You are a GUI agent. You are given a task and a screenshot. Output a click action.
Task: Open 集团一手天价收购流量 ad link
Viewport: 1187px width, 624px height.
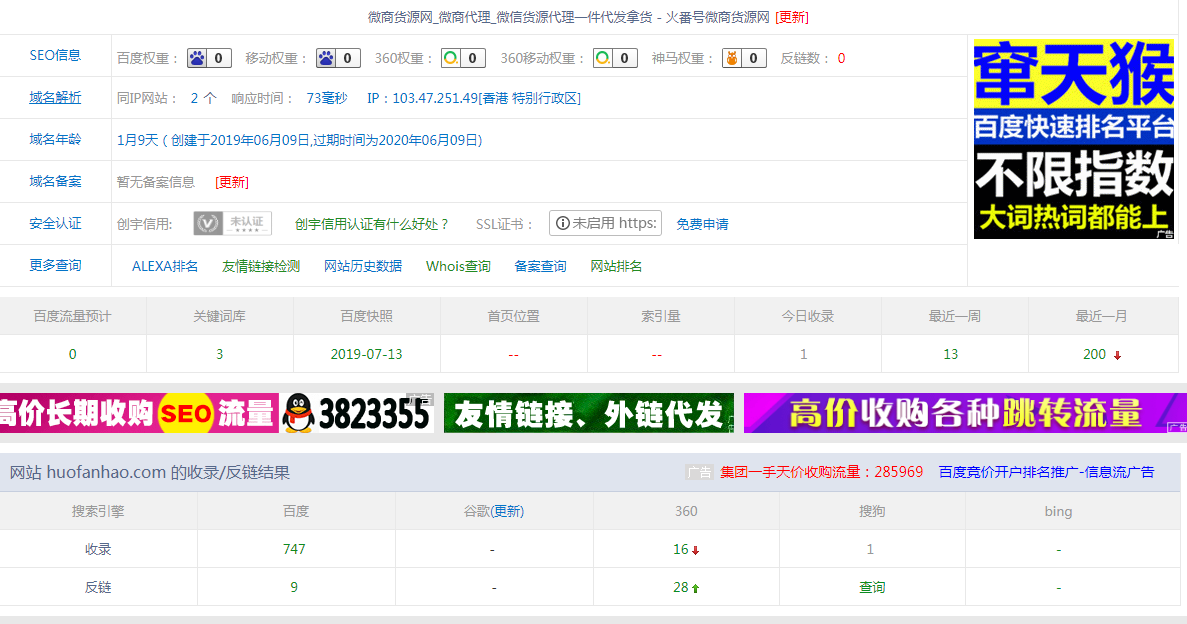(821, 472)
